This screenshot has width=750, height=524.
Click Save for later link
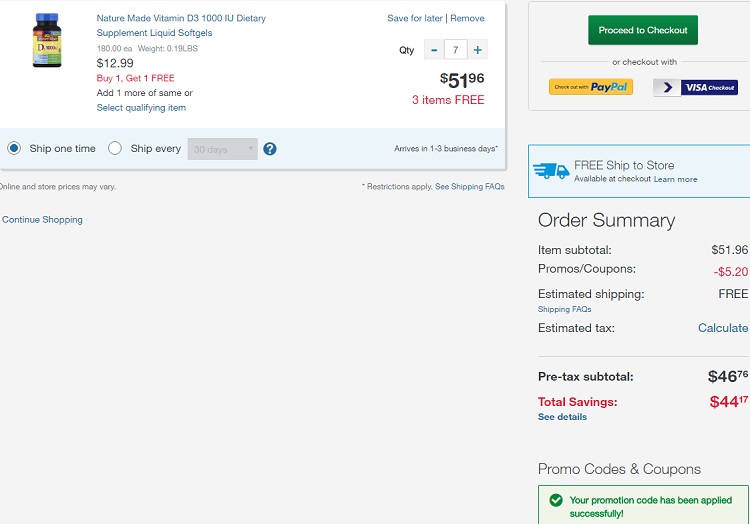pos(415,18)
